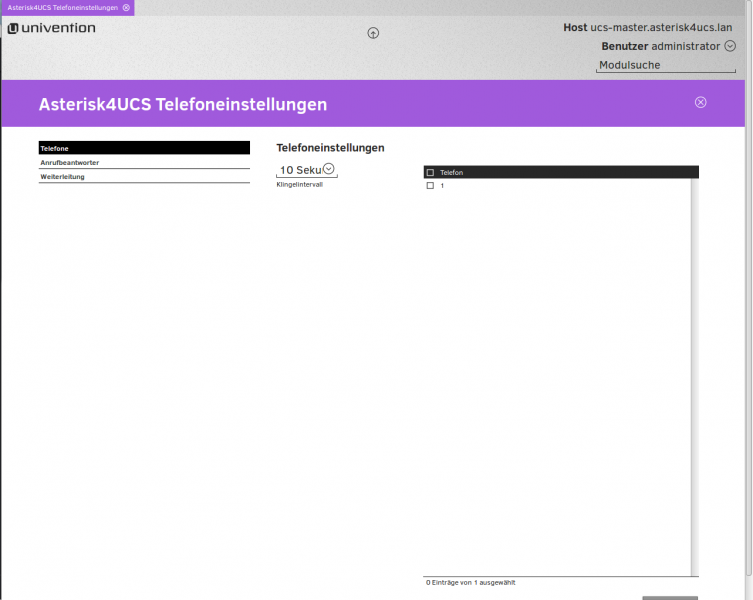Toggle the select-all checkbox in Telefon header

(x=430, y=172)
